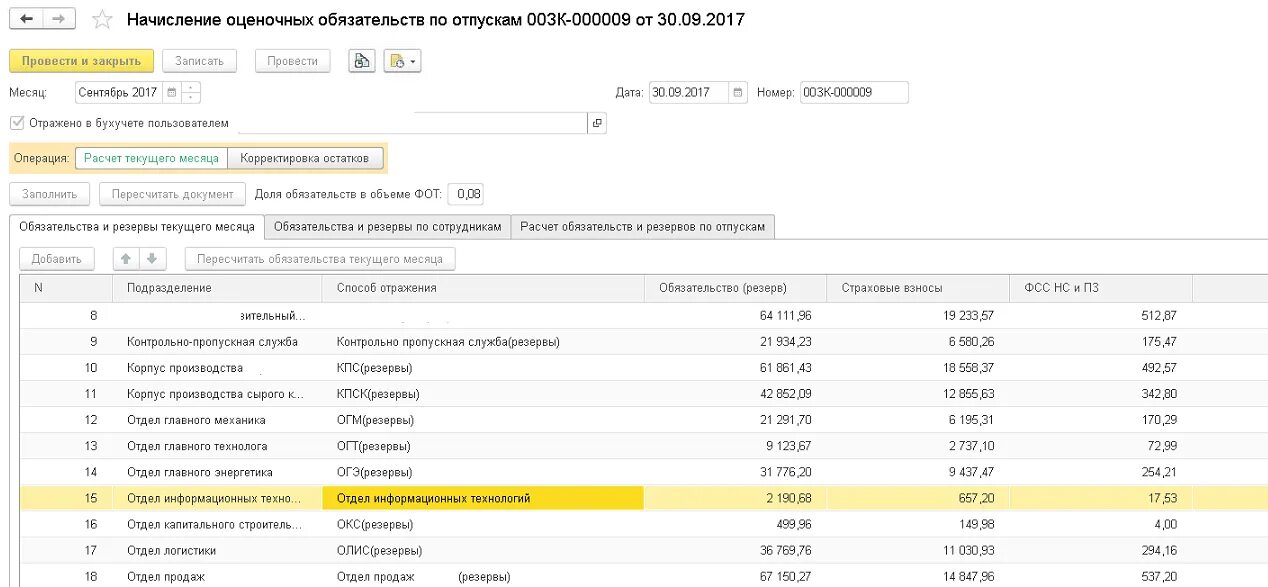This screenshot has width=1268, height=587.
Task: Toggle the Отражено в бухучете пользователем checkbox
Action: pyautogui.click(x=17, y=122)
